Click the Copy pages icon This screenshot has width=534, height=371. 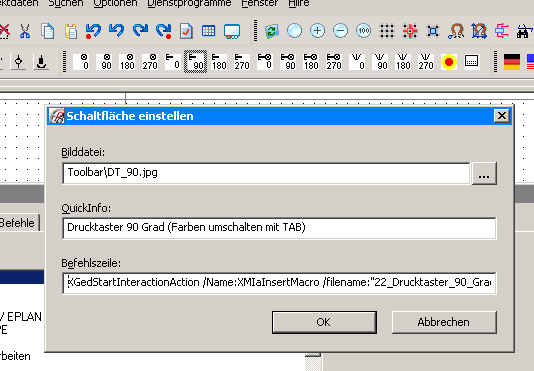click(x=47, y=31)
